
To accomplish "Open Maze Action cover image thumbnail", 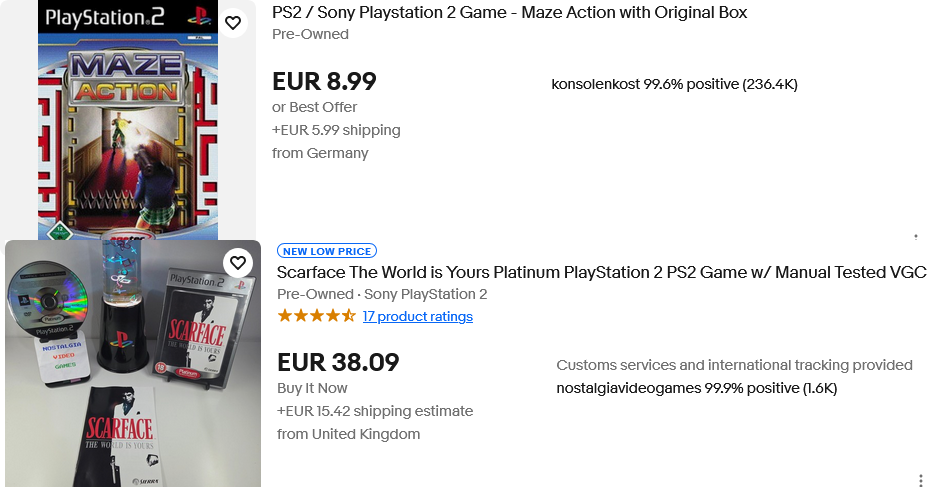I will click(x=126, y=120).
